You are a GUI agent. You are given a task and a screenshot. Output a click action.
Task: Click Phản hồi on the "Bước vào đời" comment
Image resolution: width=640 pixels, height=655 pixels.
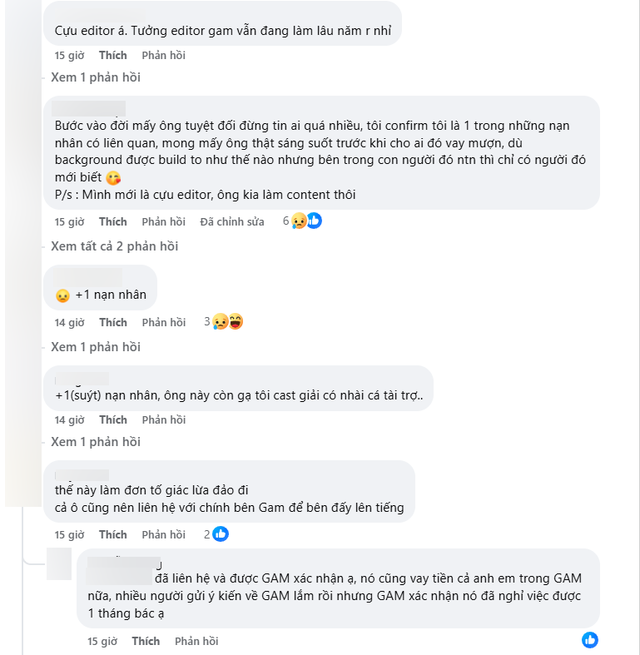click(163, 221)
